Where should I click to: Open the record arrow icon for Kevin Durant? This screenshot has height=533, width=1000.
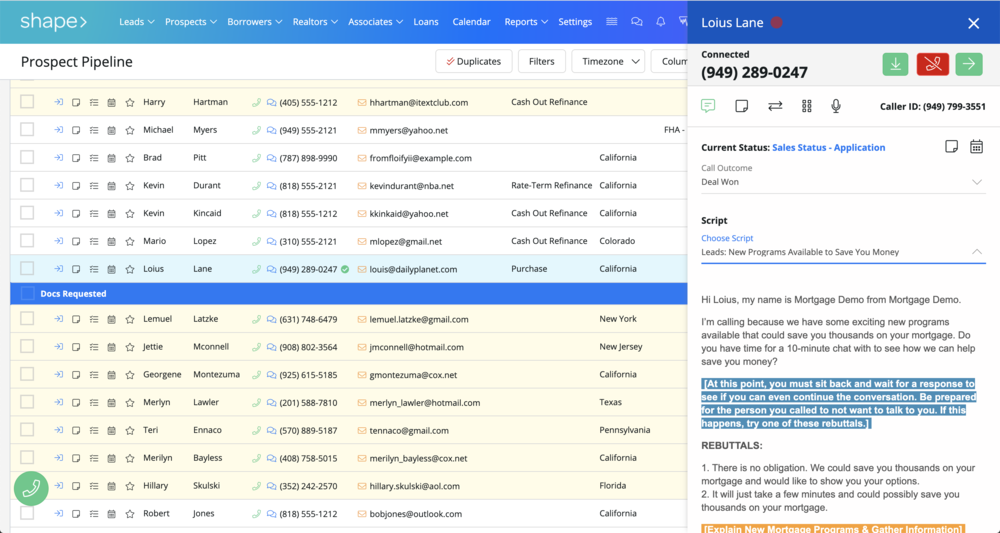tap(58, 186)
